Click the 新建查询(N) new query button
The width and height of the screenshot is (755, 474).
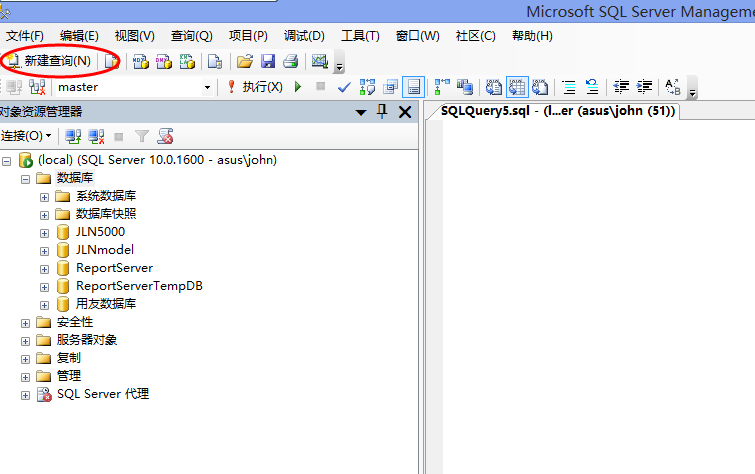48,61
